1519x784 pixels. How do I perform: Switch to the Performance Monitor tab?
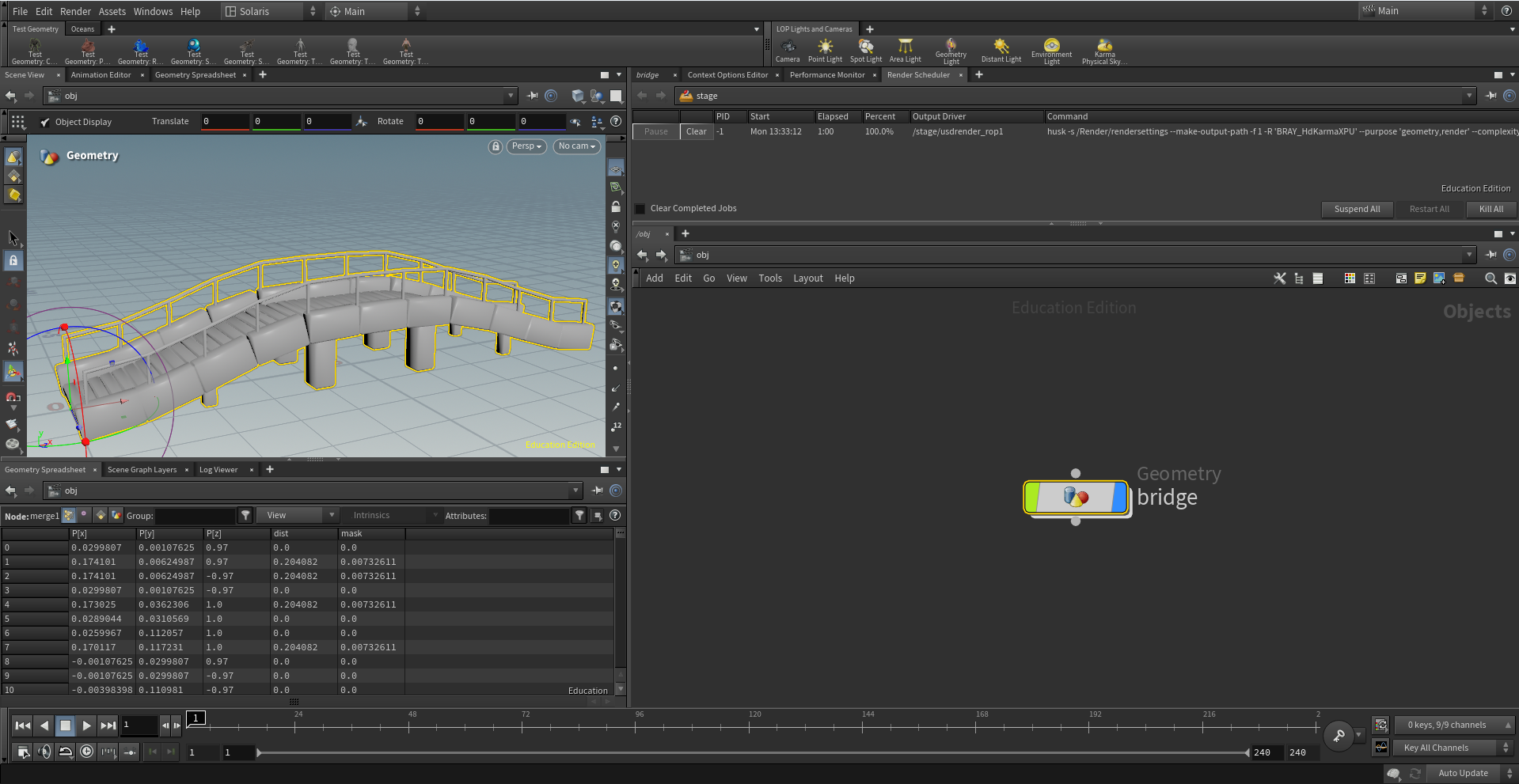click(x=827, y=75)
